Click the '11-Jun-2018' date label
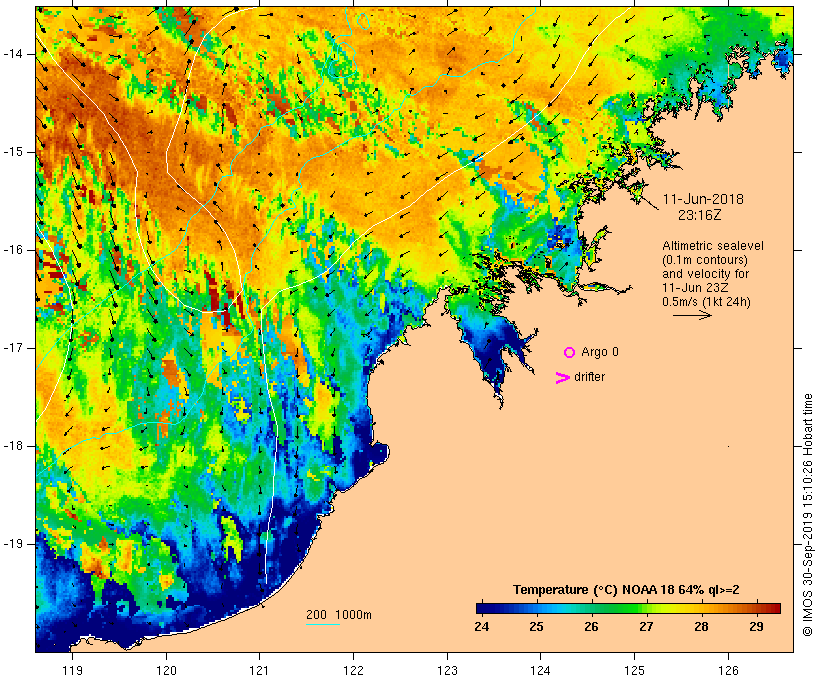This screenshot has width=820, height=680. (703, 199)
